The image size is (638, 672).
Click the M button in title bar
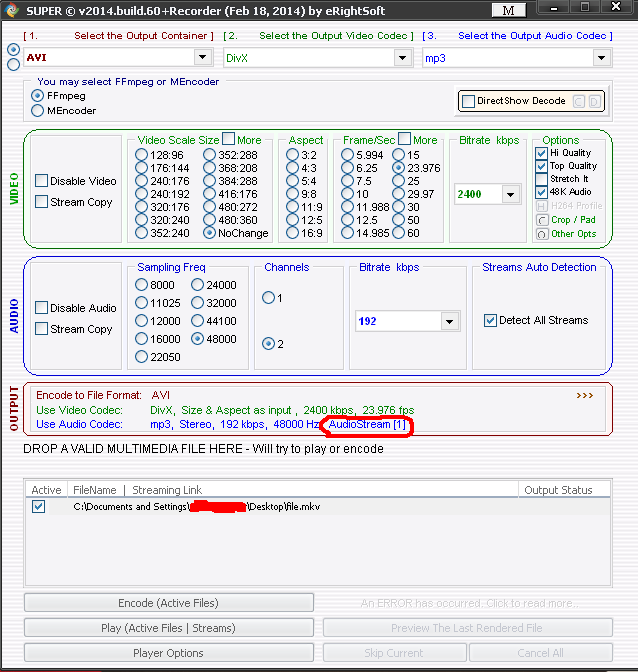click(x=509, y=10)
